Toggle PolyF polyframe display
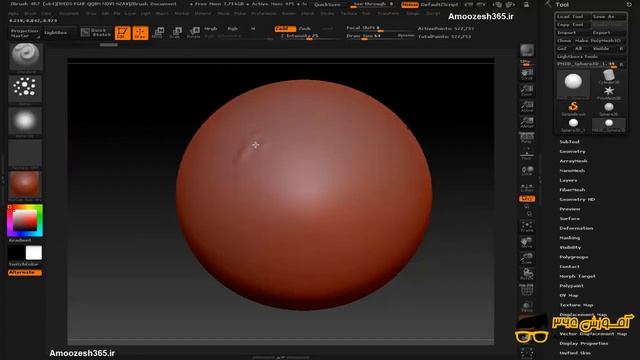 tap(527, 290)
